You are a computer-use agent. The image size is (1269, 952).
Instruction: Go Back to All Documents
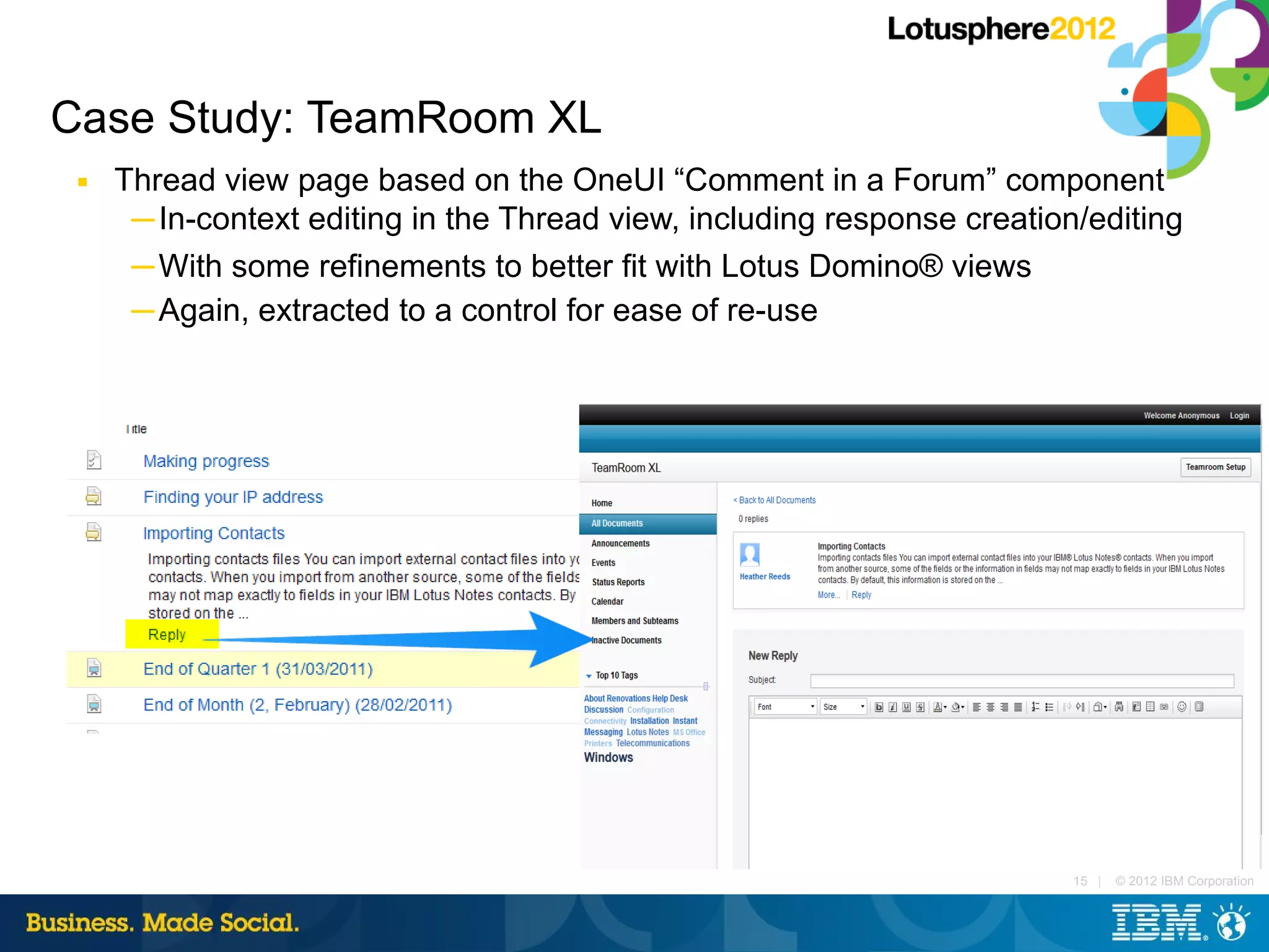(x=775, y=500)
